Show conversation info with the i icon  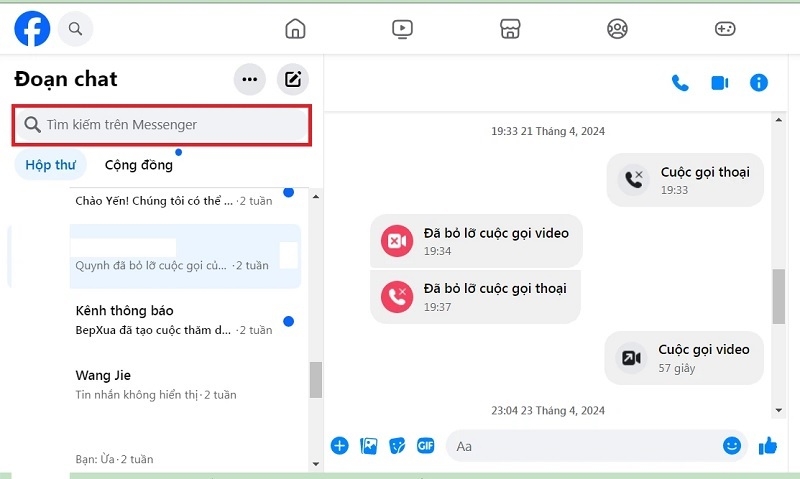(759, 83)
